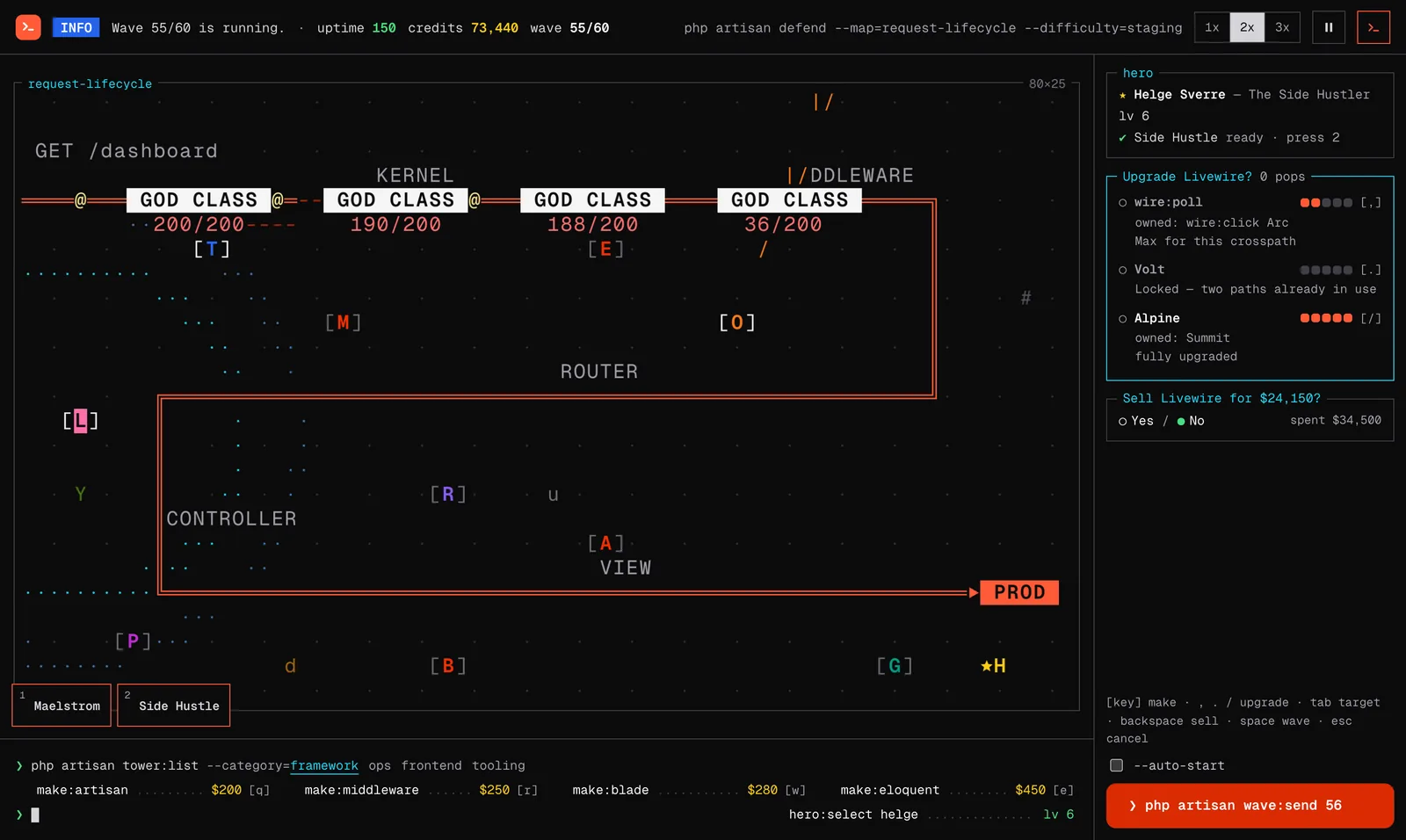Select the [M] tower on the map

point(343,322)
